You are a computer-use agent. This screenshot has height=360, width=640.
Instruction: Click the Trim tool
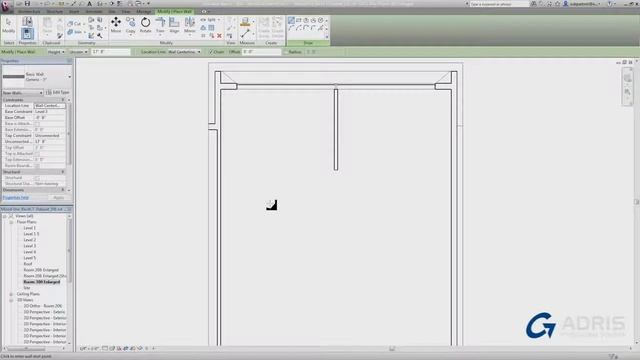click(160, 25)
